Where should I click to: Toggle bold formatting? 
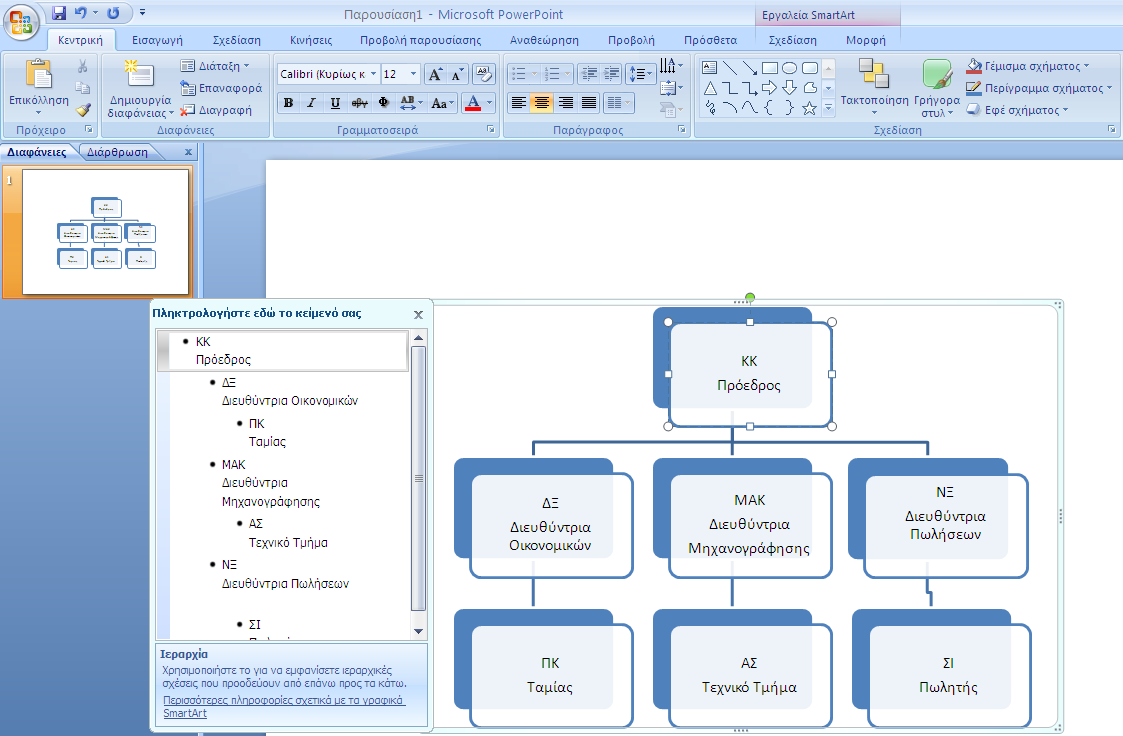coord(288,103)
